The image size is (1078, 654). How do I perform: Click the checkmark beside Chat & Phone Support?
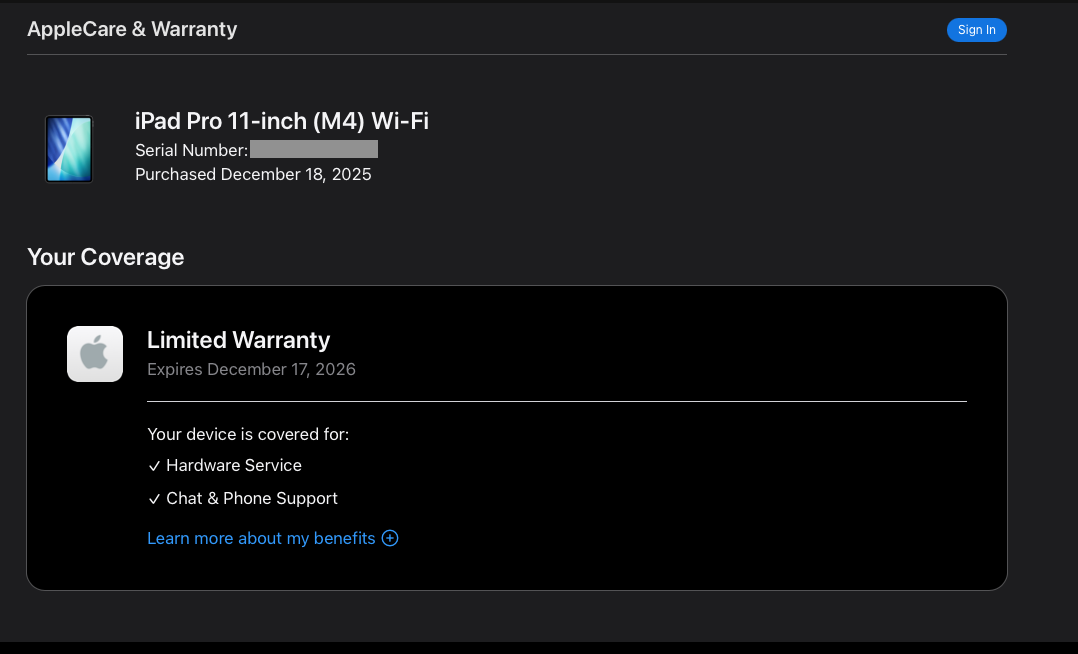[x=154, y=499]
